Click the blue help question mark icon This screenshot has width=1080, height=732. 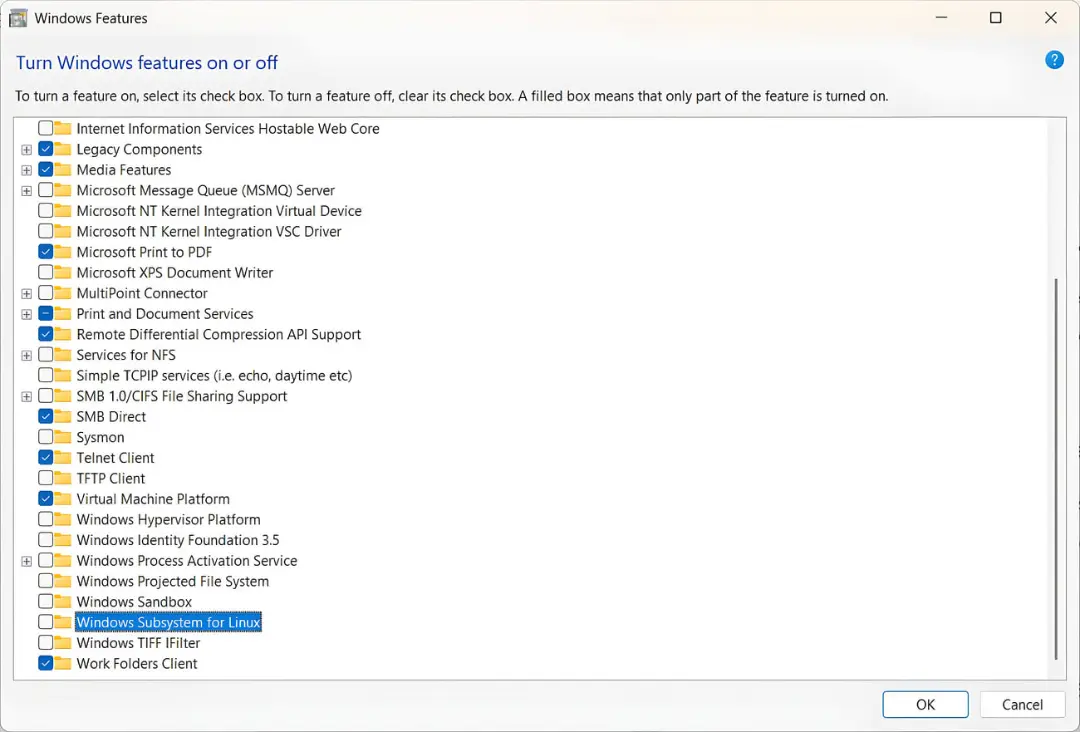(x=1054, y=61)
